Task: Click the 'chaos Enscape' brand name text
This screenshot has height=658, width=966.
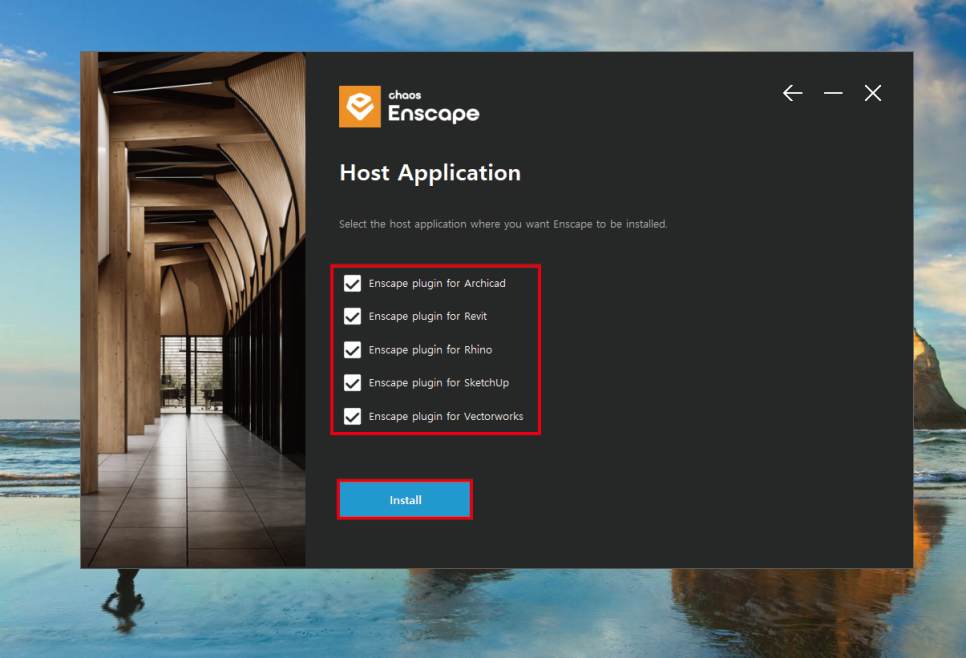Action: coord(433,107)
